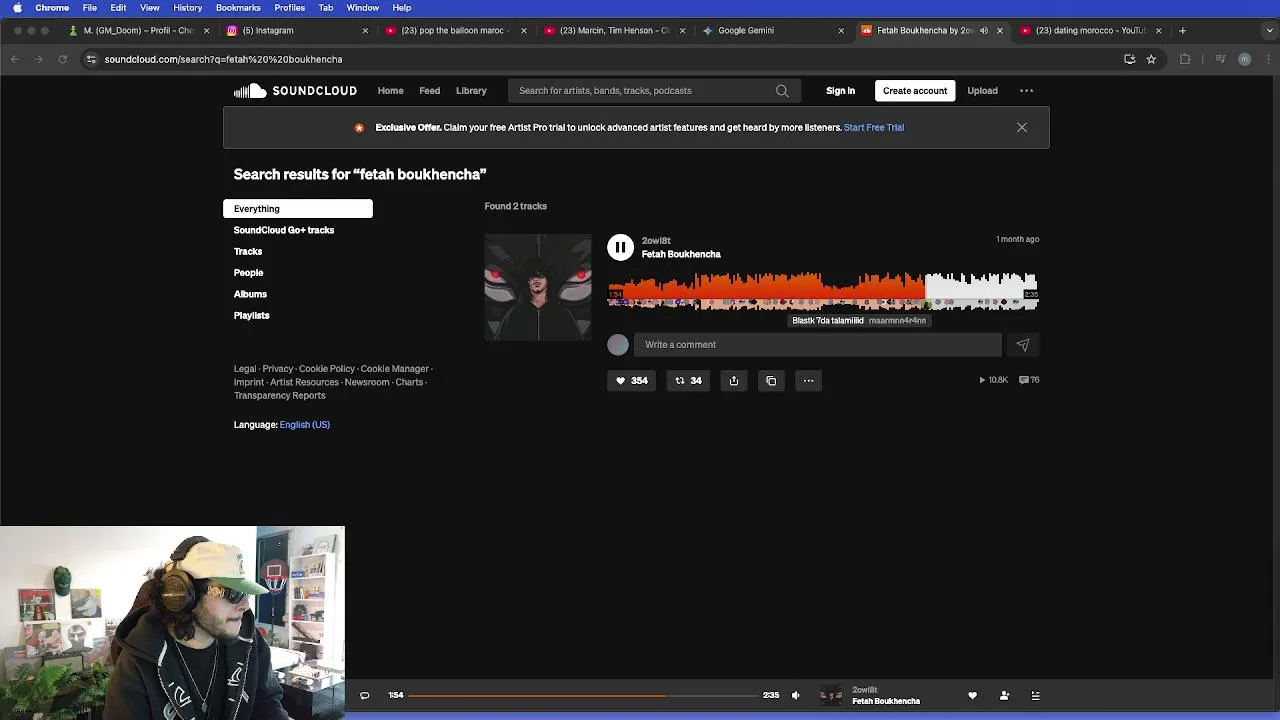This screenshot has width=1280, height=720.
Task: Select the Everything filter
Action: tap(298, 209)
